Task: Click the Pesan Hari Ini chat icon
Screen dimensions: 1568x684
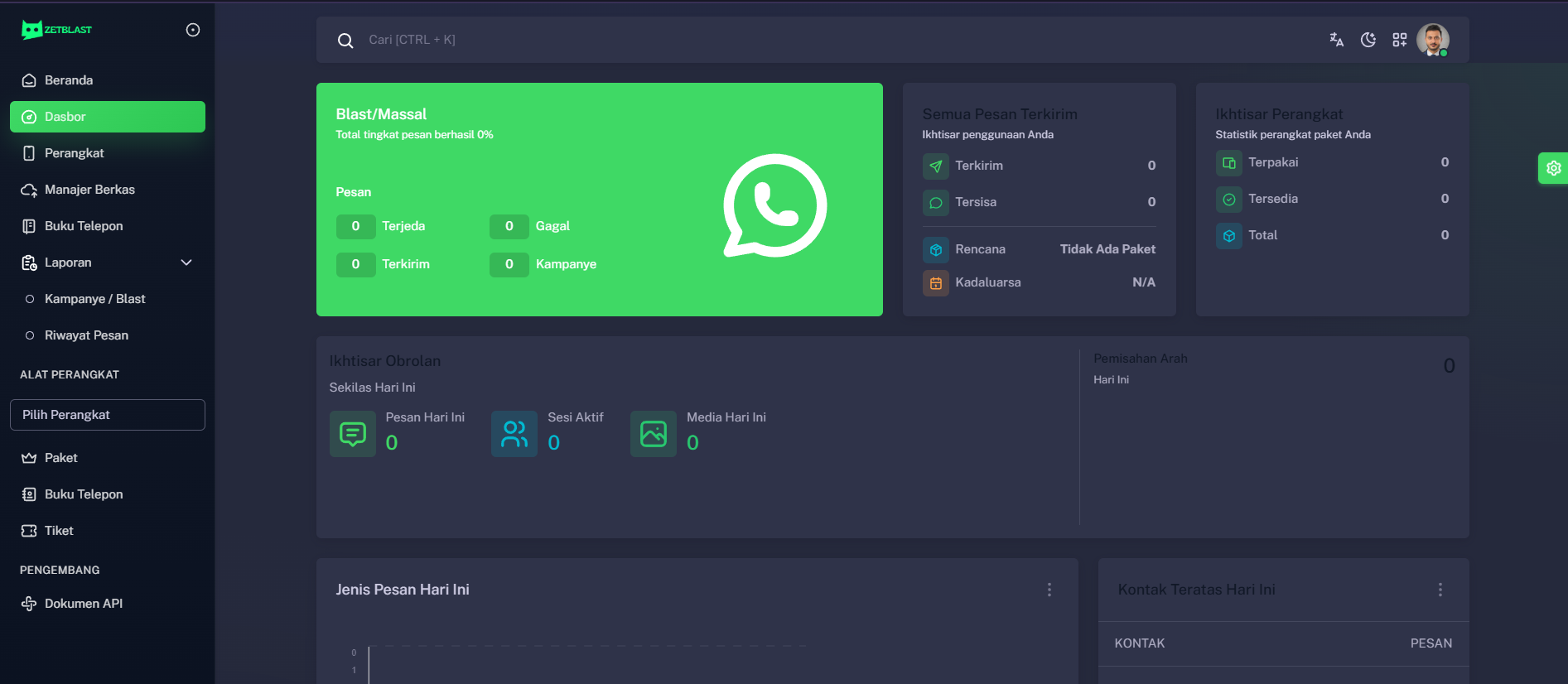Action: pyautogui.click(x=353, y=434)
